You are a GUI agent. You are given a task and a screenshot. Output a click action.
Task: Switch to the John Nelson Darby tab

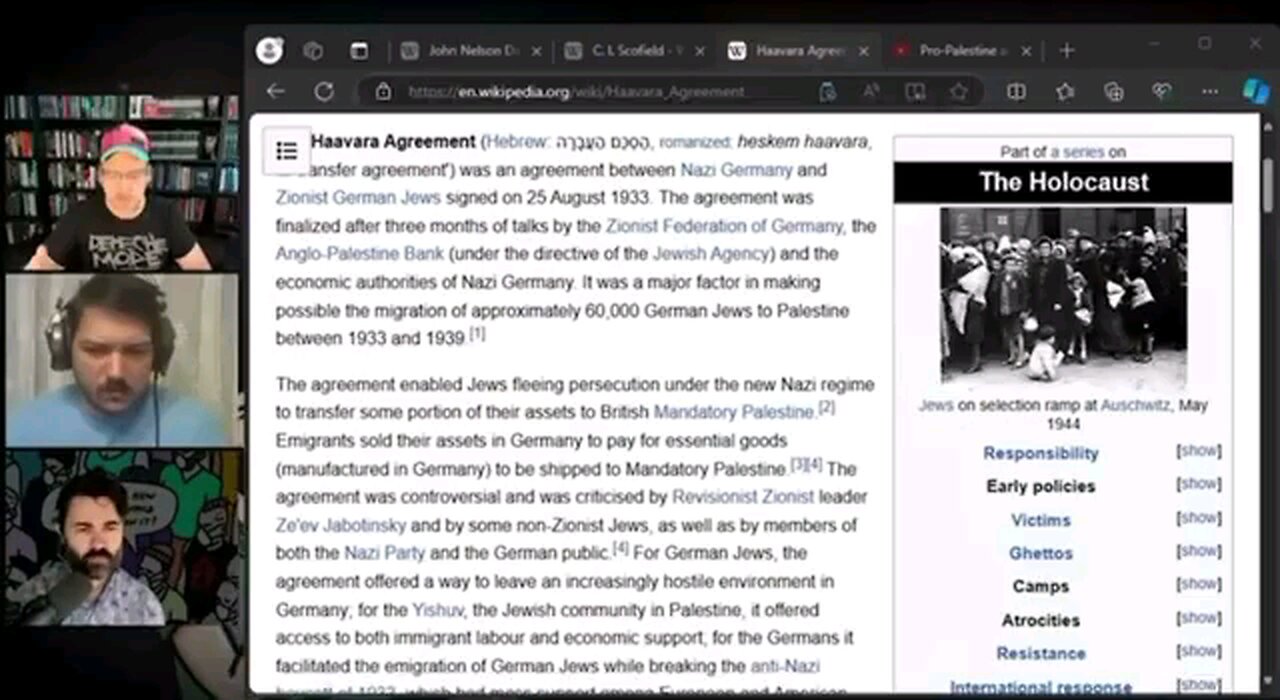point(470,51)
